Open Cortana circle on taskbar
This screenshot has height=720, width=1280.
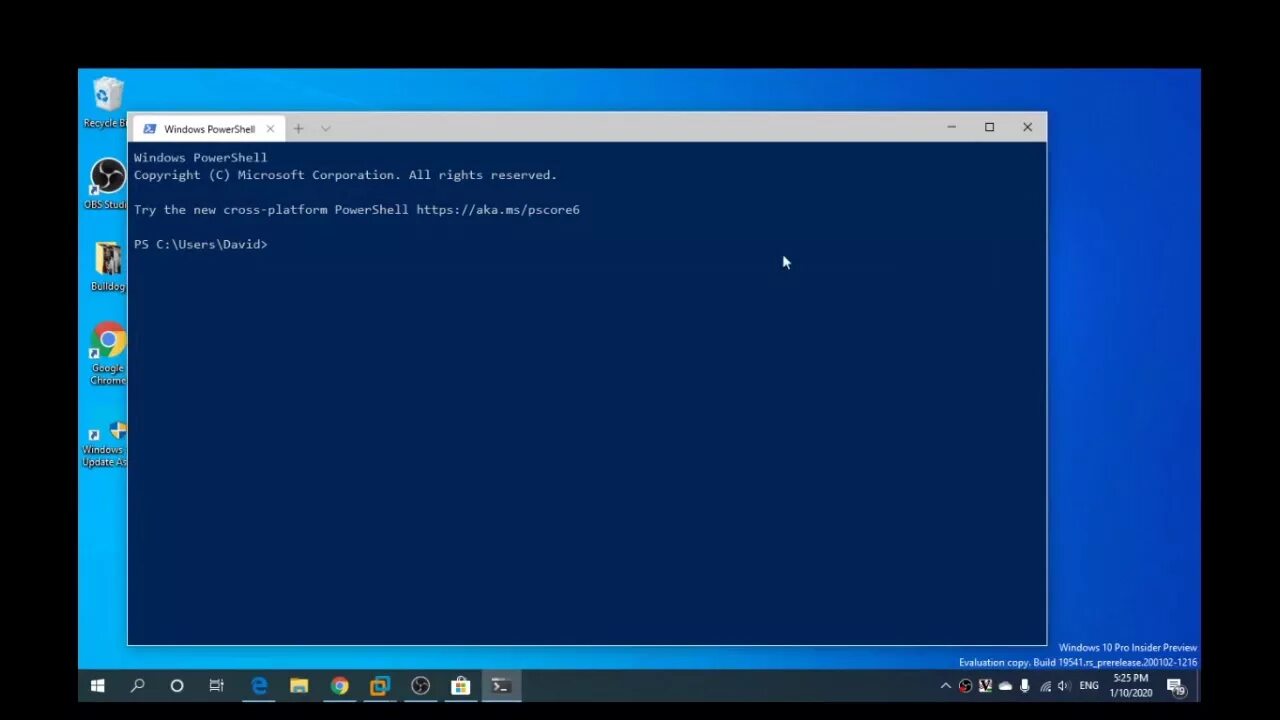click(177, 686)
